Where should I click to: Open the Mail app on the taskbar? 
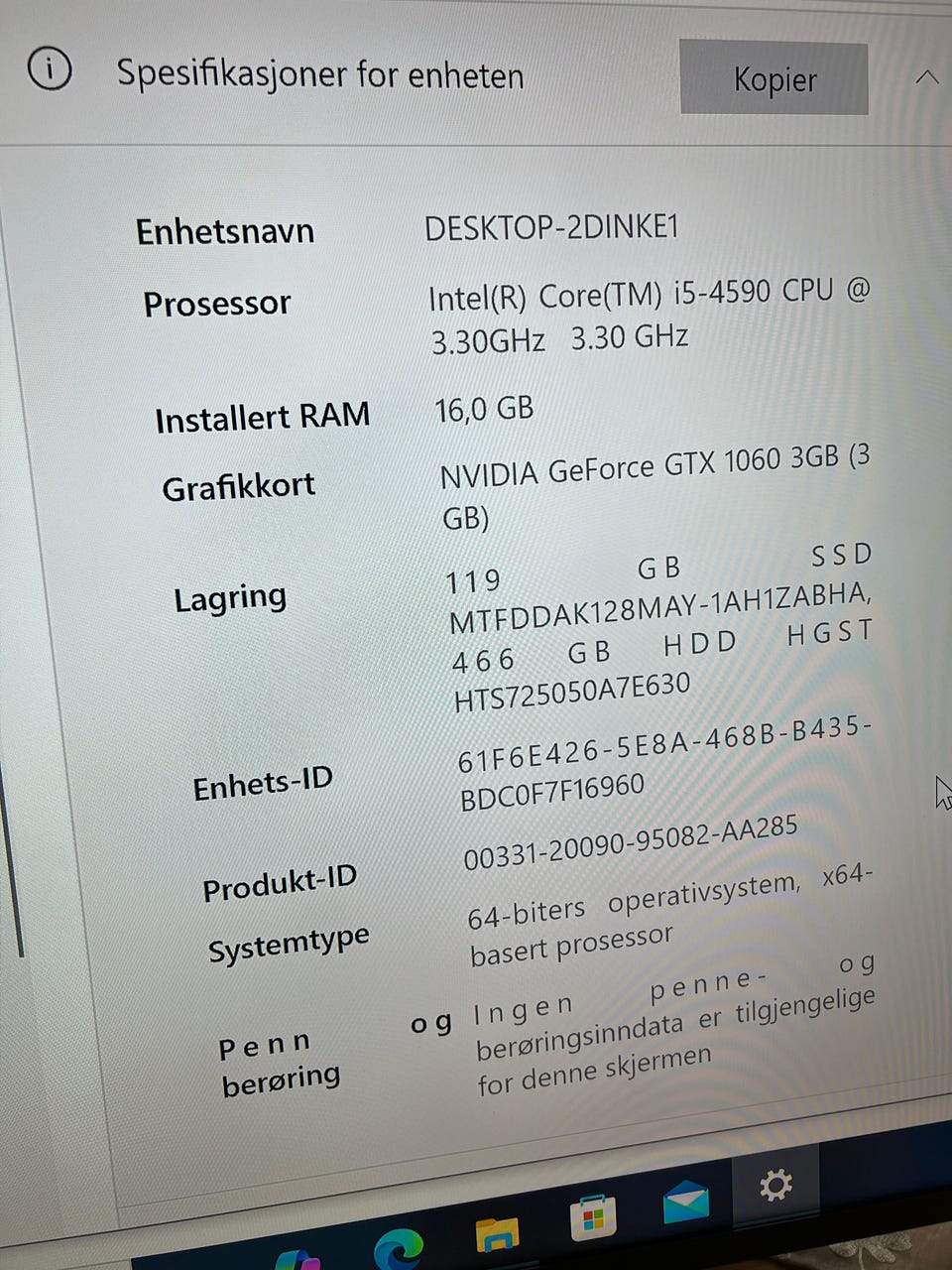pos(686,1202)
